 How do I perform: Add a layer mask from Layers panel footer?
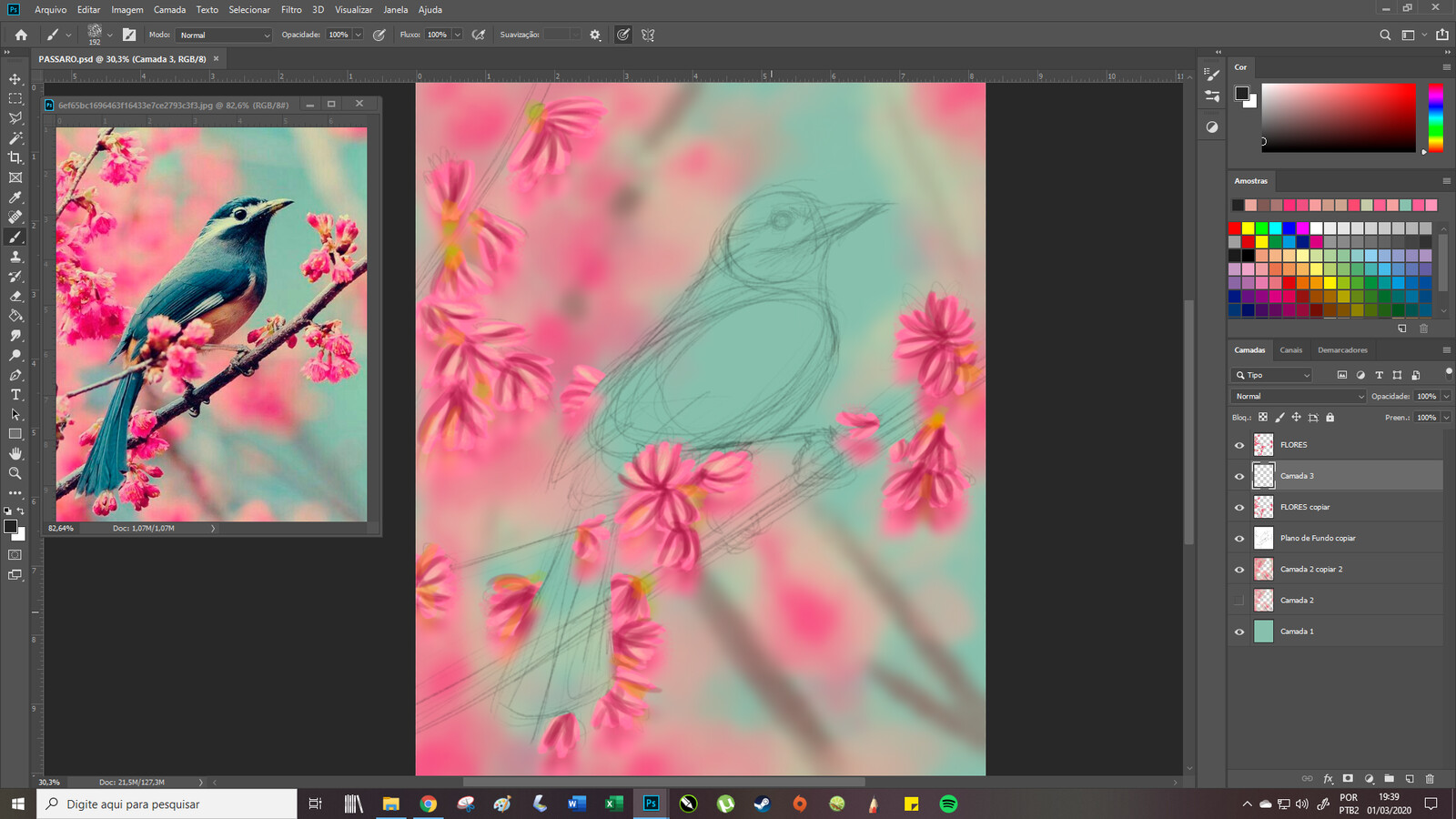pos(1348,779)
